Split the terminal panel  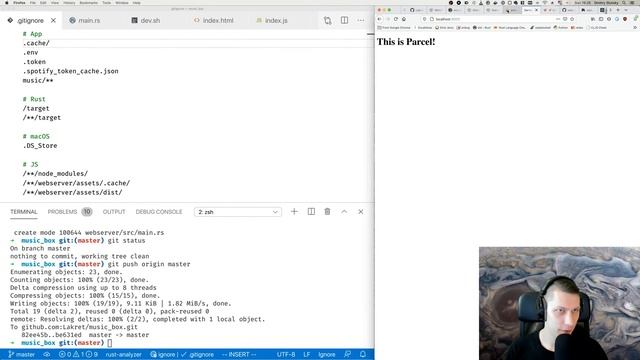point(311,212)
